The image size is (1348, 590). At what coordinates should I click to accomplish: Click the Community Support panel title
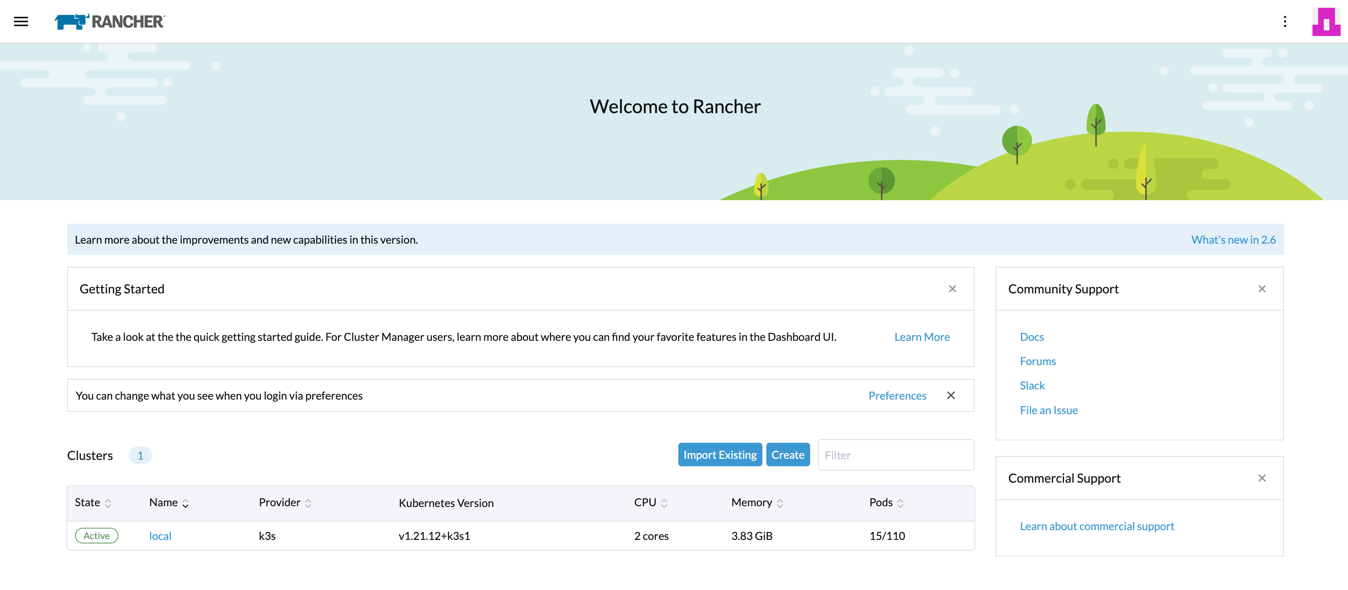point(1063,289)
